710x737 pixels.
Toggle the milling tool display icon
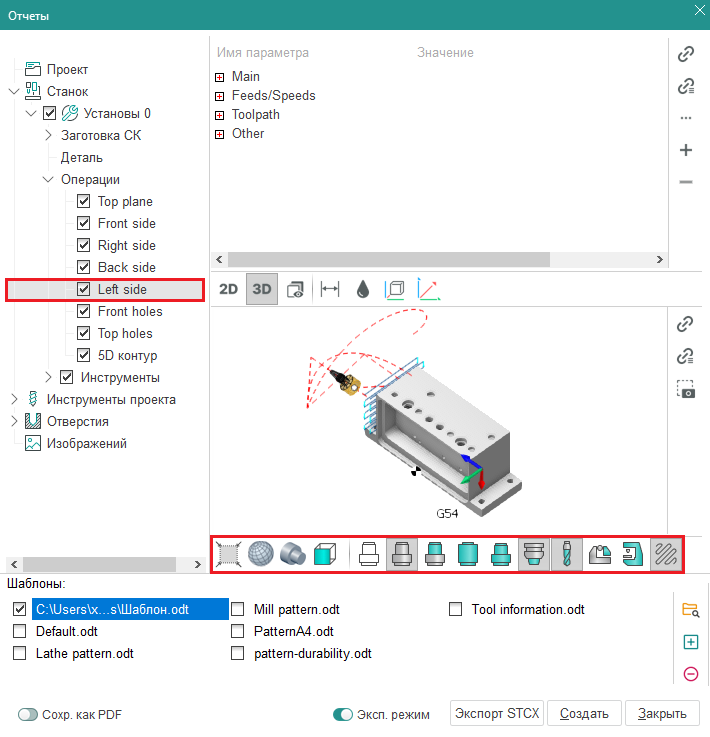point(566,554)
